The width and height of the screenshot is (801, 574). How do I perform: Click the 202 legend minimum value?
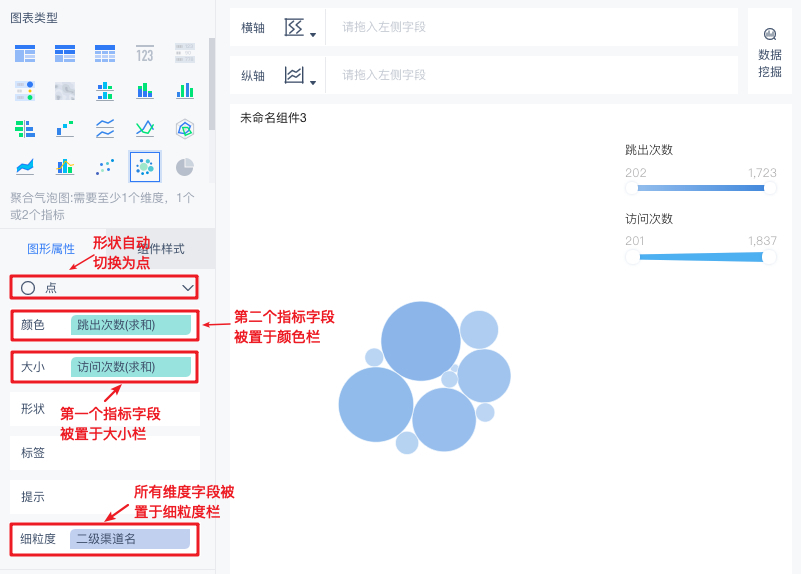[x=635, y=173]
